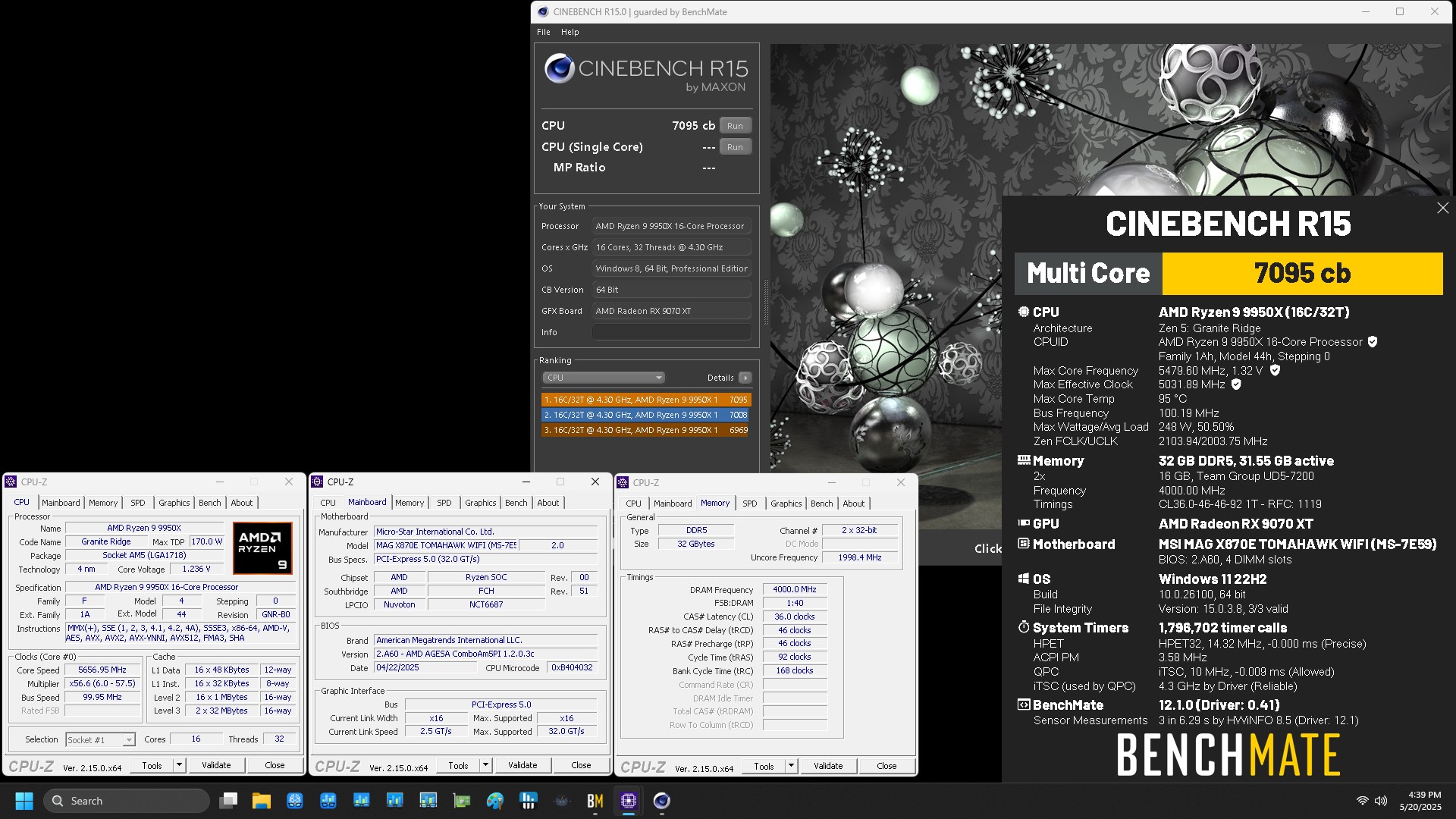The image size is (1456, 819).
Task: Click the taskbar clock showing 4:39 PM
Action: coord(1420,801)
